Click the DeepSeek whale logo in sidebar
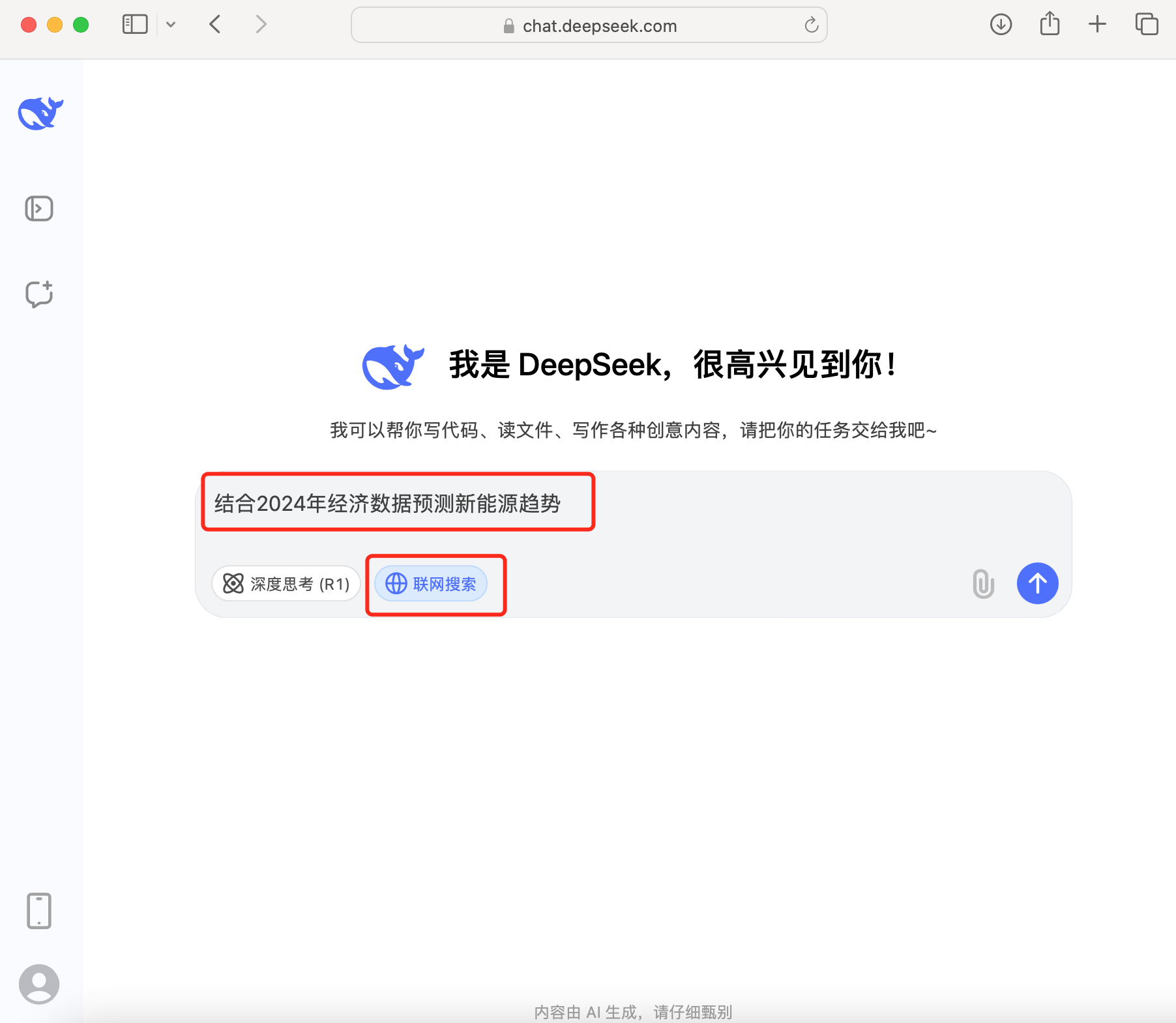Image resolution: width=1176 pixels, height=1023 pixels. [x=40, y=113]
